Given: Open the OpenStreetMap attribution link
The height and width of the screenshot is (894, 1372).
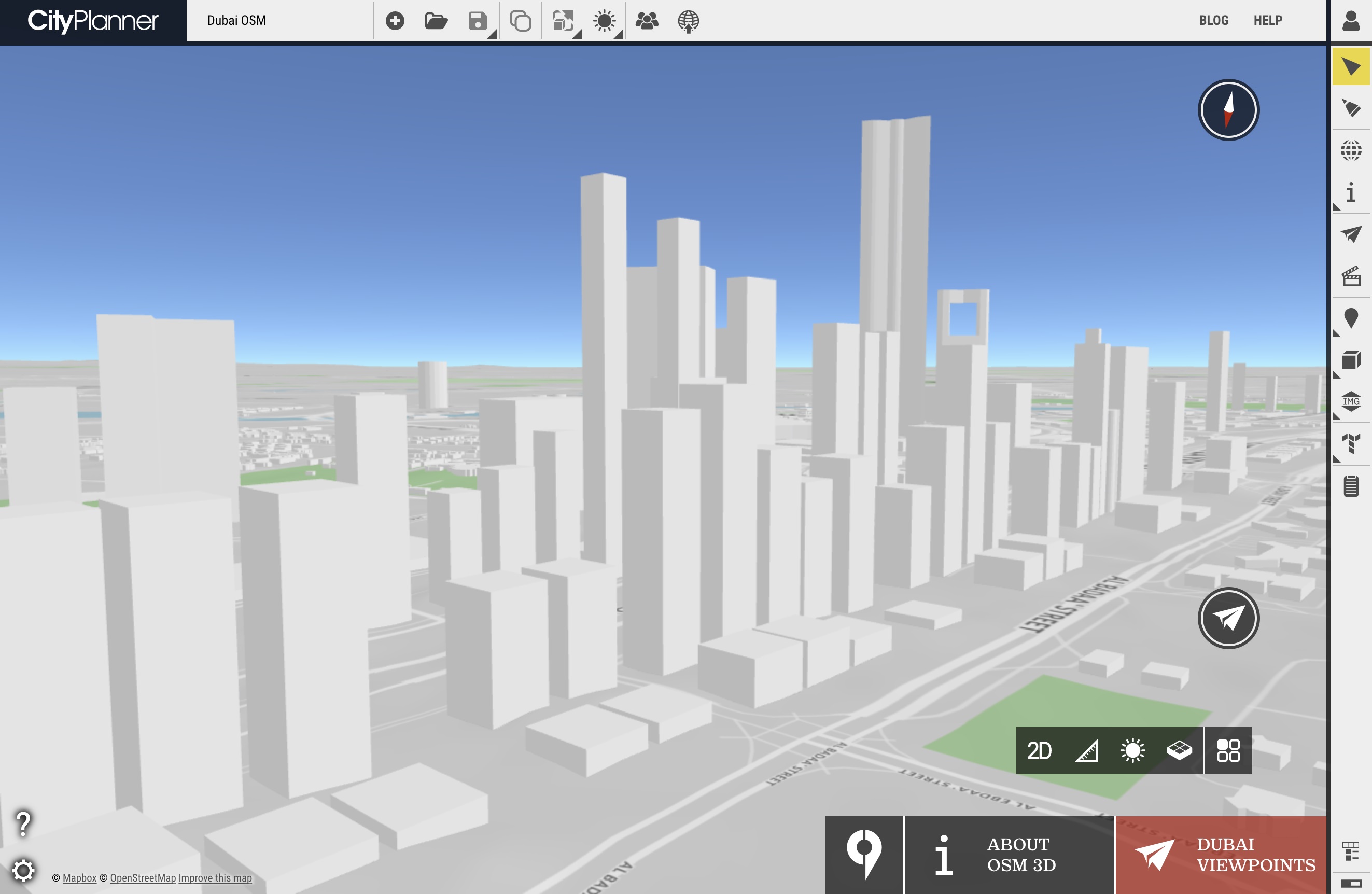Looking at the screenshot, I should [x=143, y=877].
